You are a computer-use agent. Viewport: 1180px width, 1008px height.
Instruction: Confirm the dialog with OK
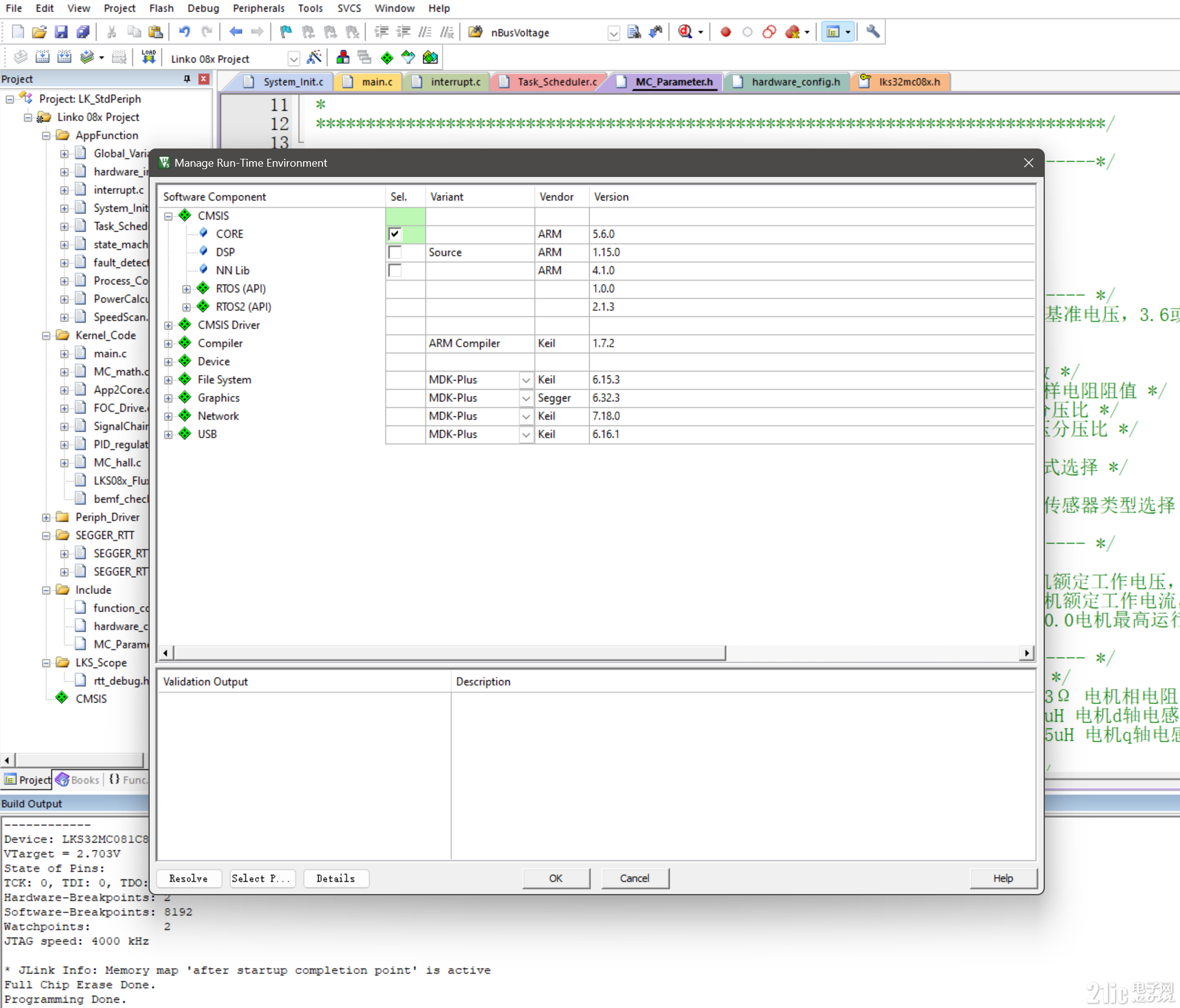556,878
